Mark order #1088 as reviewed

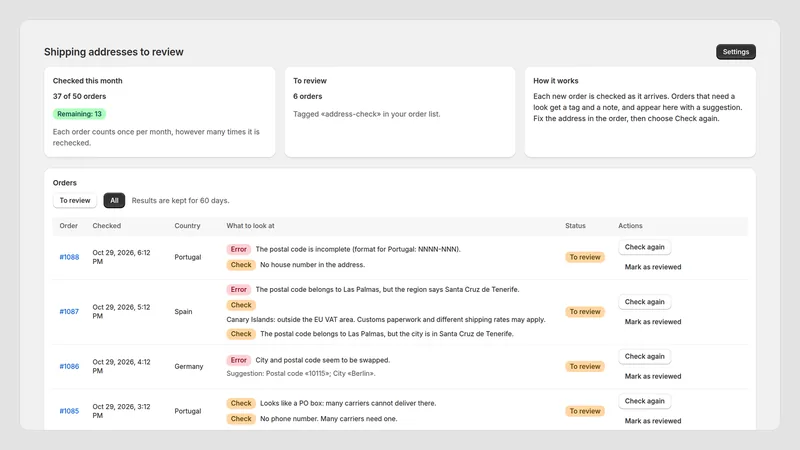[x=653, y=267]
